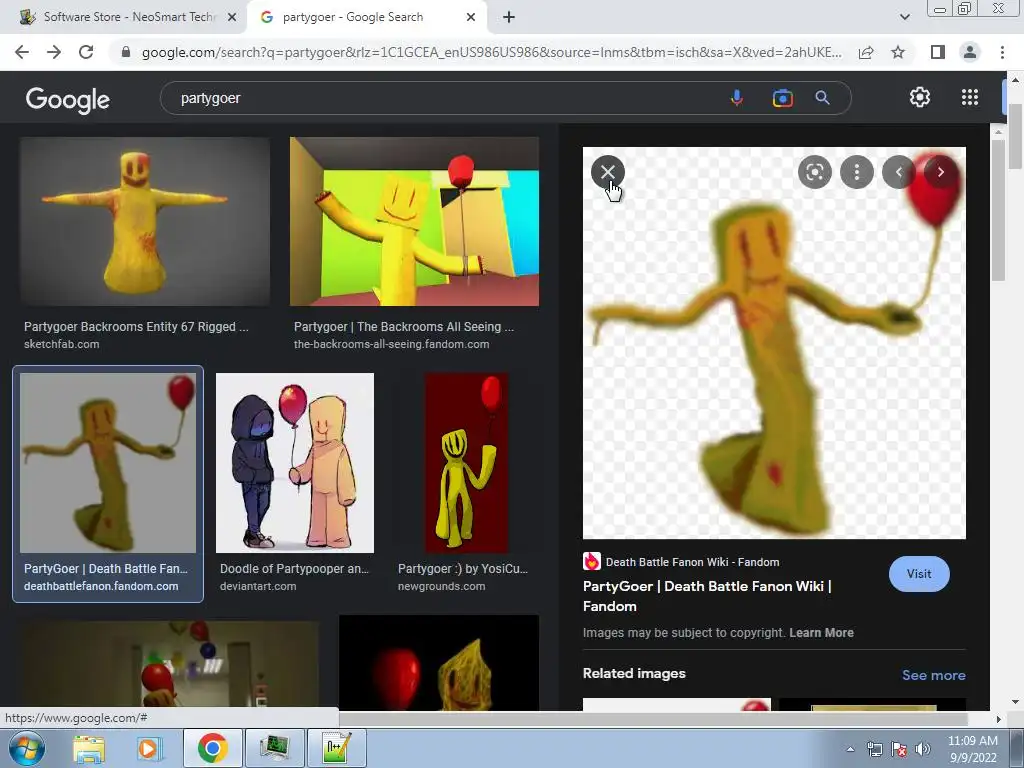This screenshot has width=1024, height=768.
Task: View site security lock info
Action: (126, 52)
